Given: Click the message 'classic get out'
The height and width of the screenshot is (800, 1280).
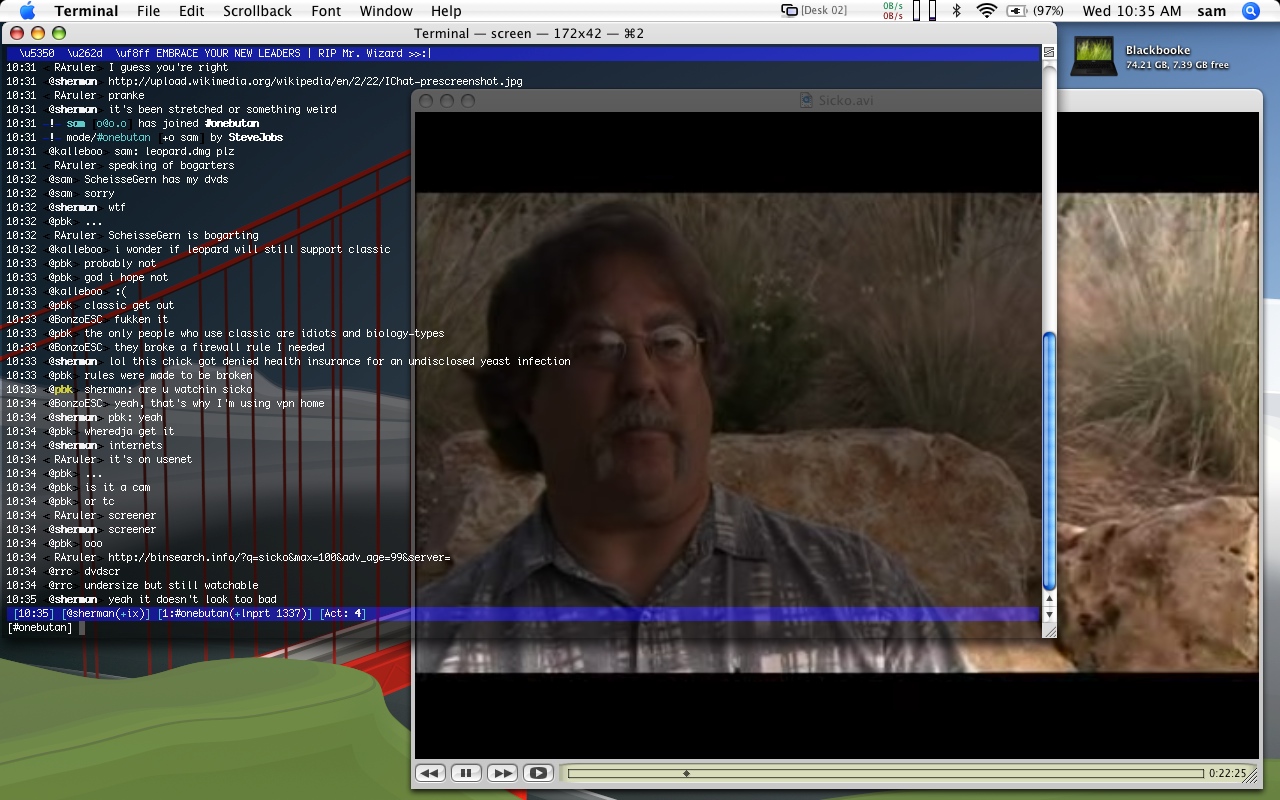Looking at the screenshot, I should coord(129,306).
